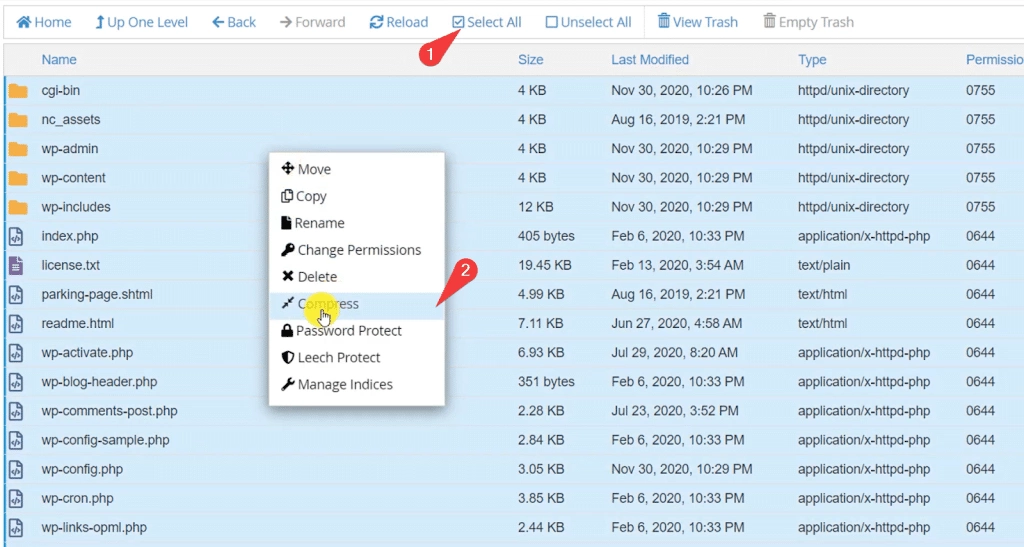Click the nc_assets folder icon
The height and width of the screenshot is (547, 1024).
18,120
